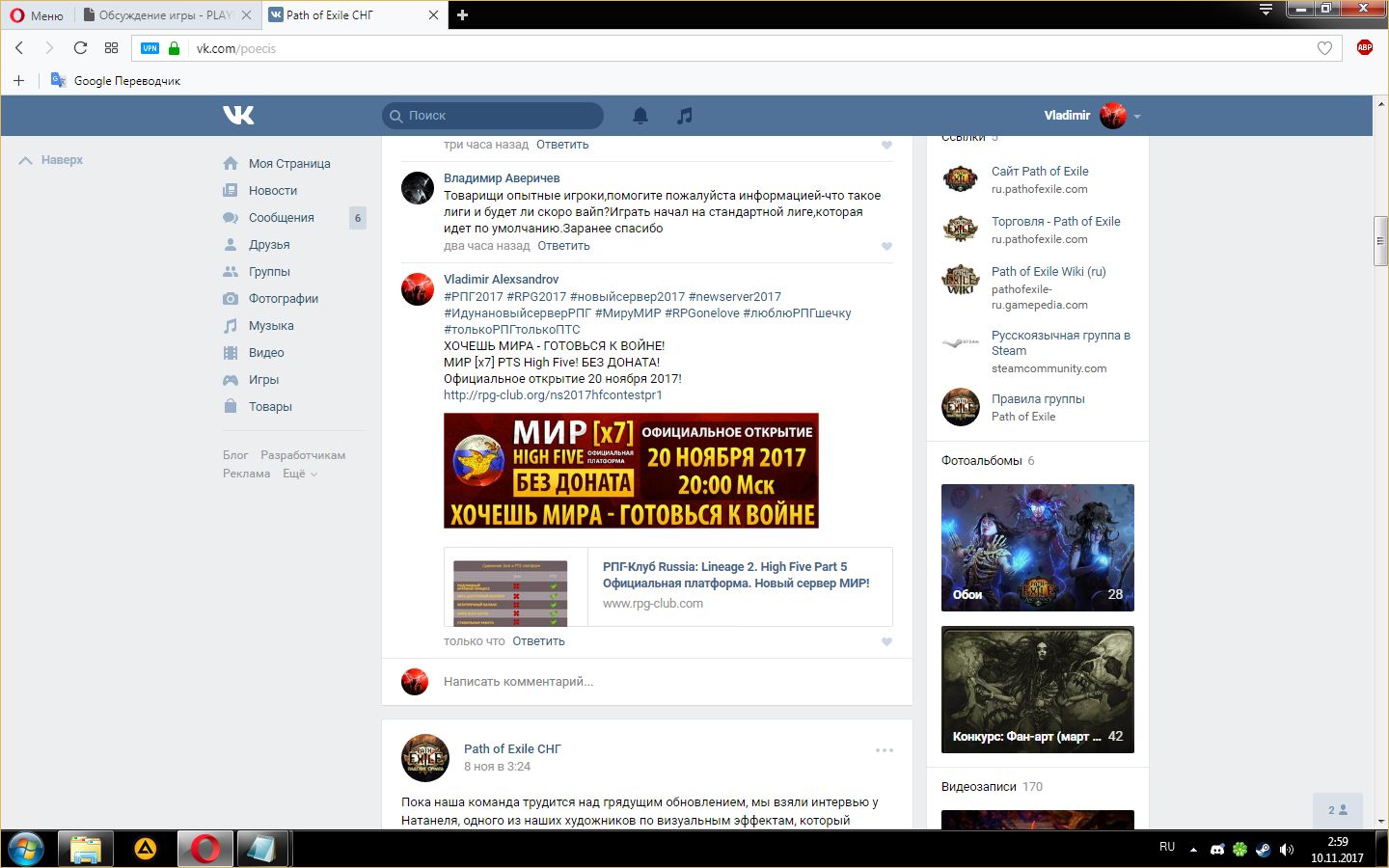Open Владимир Аверичев profile name link
This screenshot has width=1389, height=868.
point(502,178)
